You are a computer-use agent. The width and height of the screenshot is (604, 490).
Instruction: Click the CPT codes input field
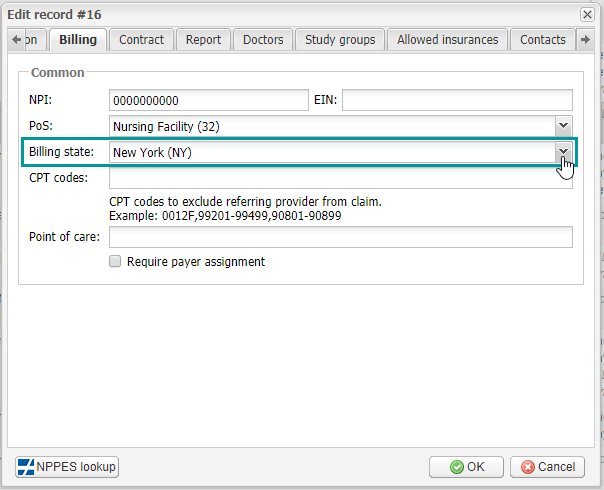[341, 178]
